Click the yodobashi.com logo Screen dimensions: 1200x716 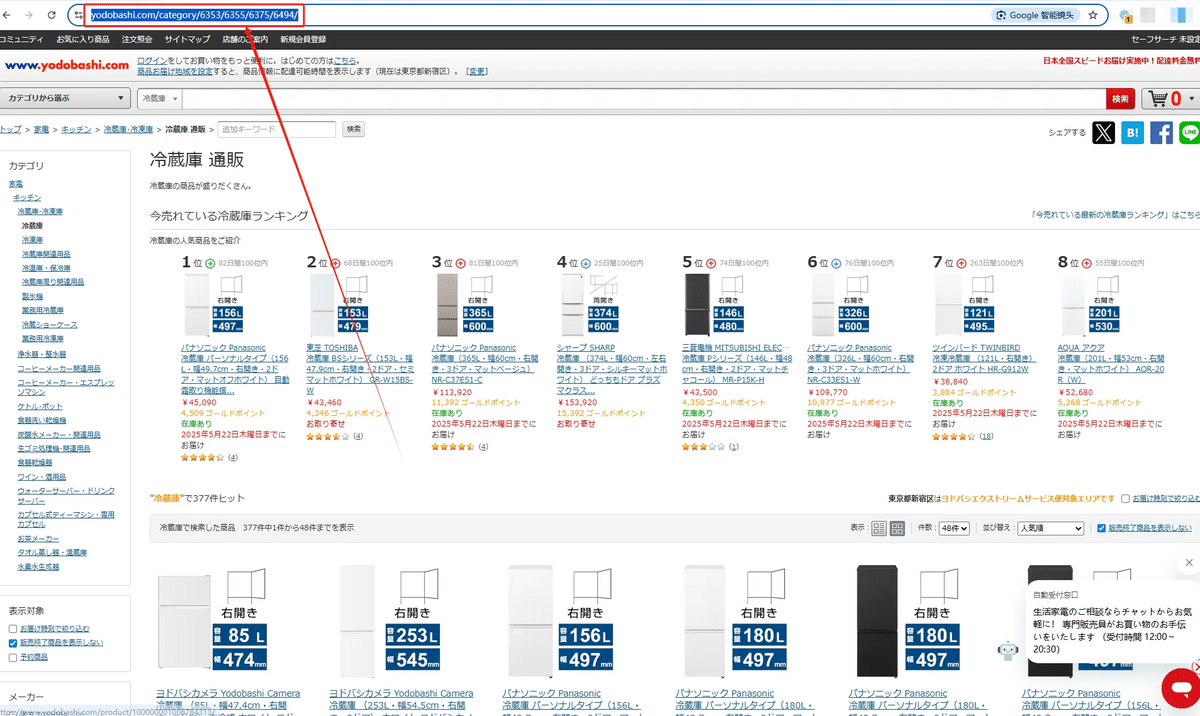pos(67,66)
